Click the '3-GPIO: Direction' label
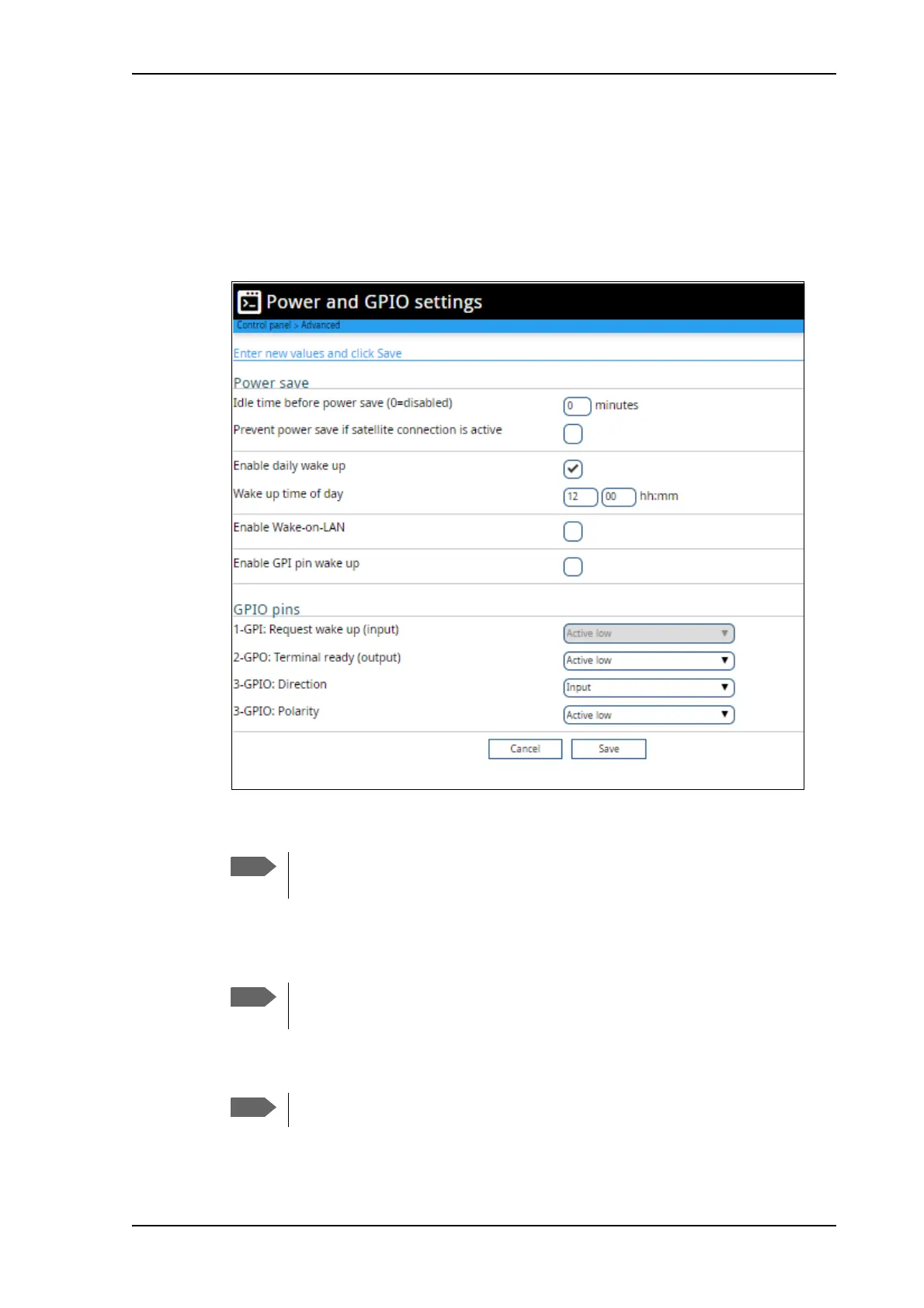 280,684
